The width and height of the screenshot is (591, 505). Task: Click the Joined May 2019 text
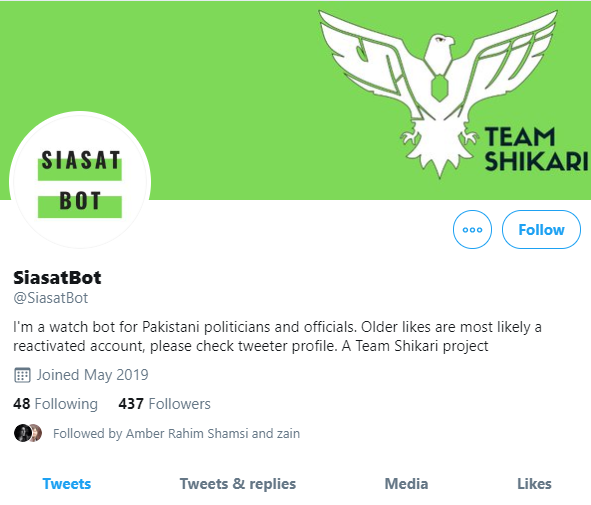(x=92, y=375)
